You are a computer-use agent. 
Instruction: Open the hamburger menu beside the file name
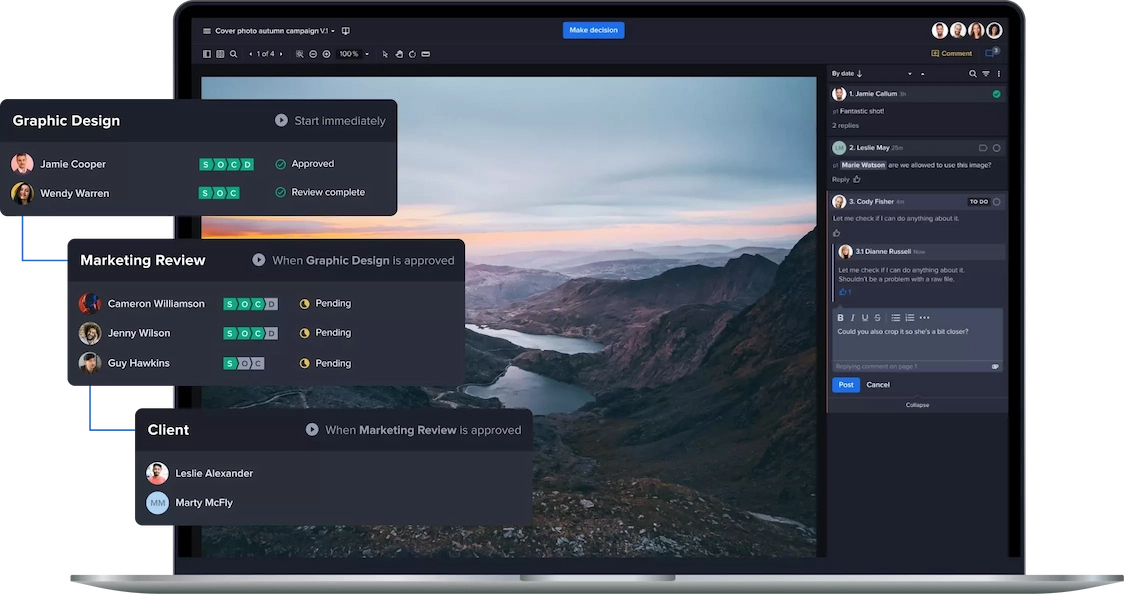[207, 31]
